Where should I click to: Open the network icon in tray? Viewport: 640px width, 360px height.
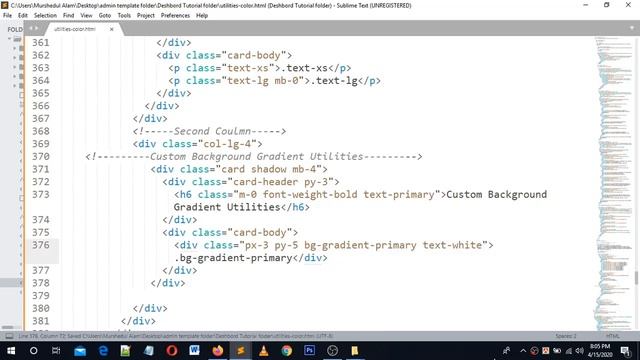pyautogui.click(x=569, y=351)
